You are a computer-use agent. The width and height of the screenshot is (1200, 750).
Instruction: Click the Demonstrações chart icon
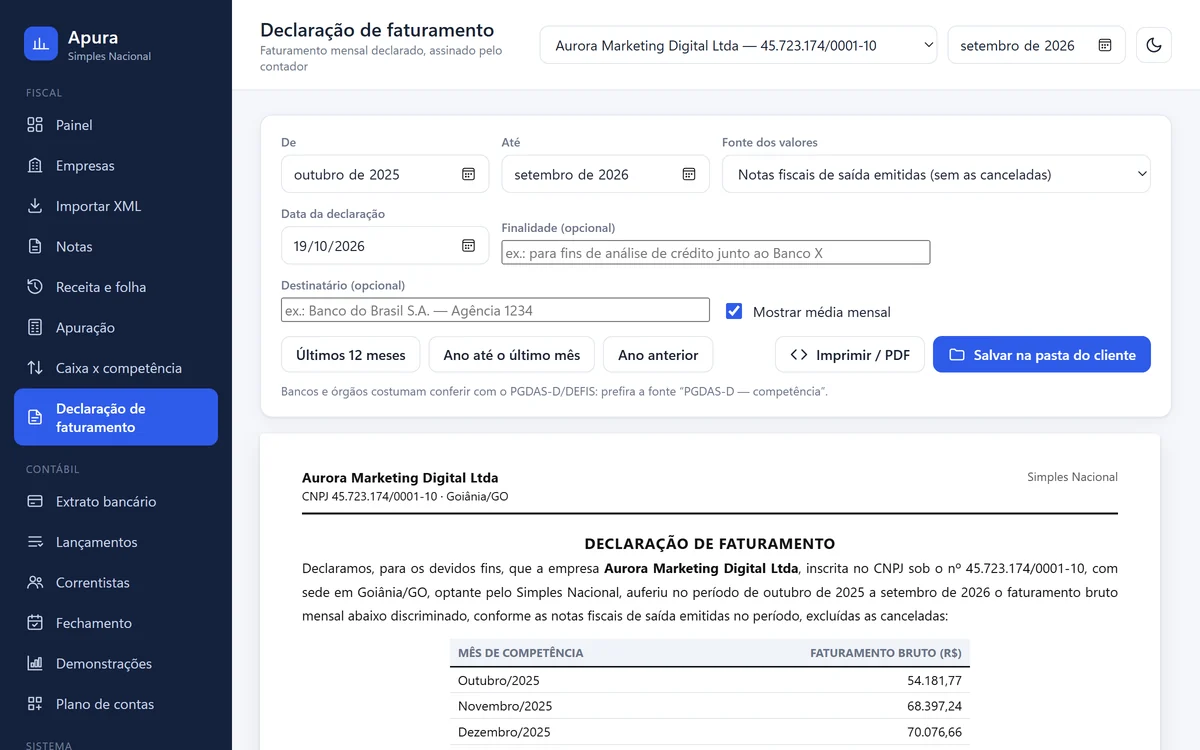[35, 664]
